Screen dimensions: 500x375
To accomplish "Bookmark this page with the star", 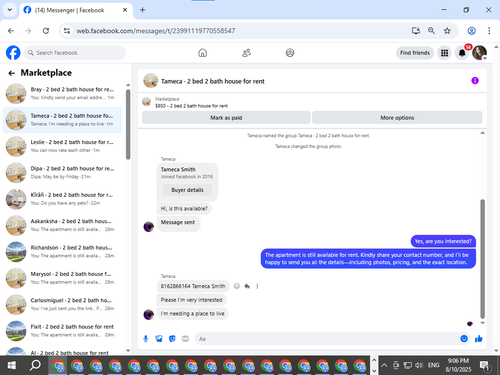I will coord(447,31).
